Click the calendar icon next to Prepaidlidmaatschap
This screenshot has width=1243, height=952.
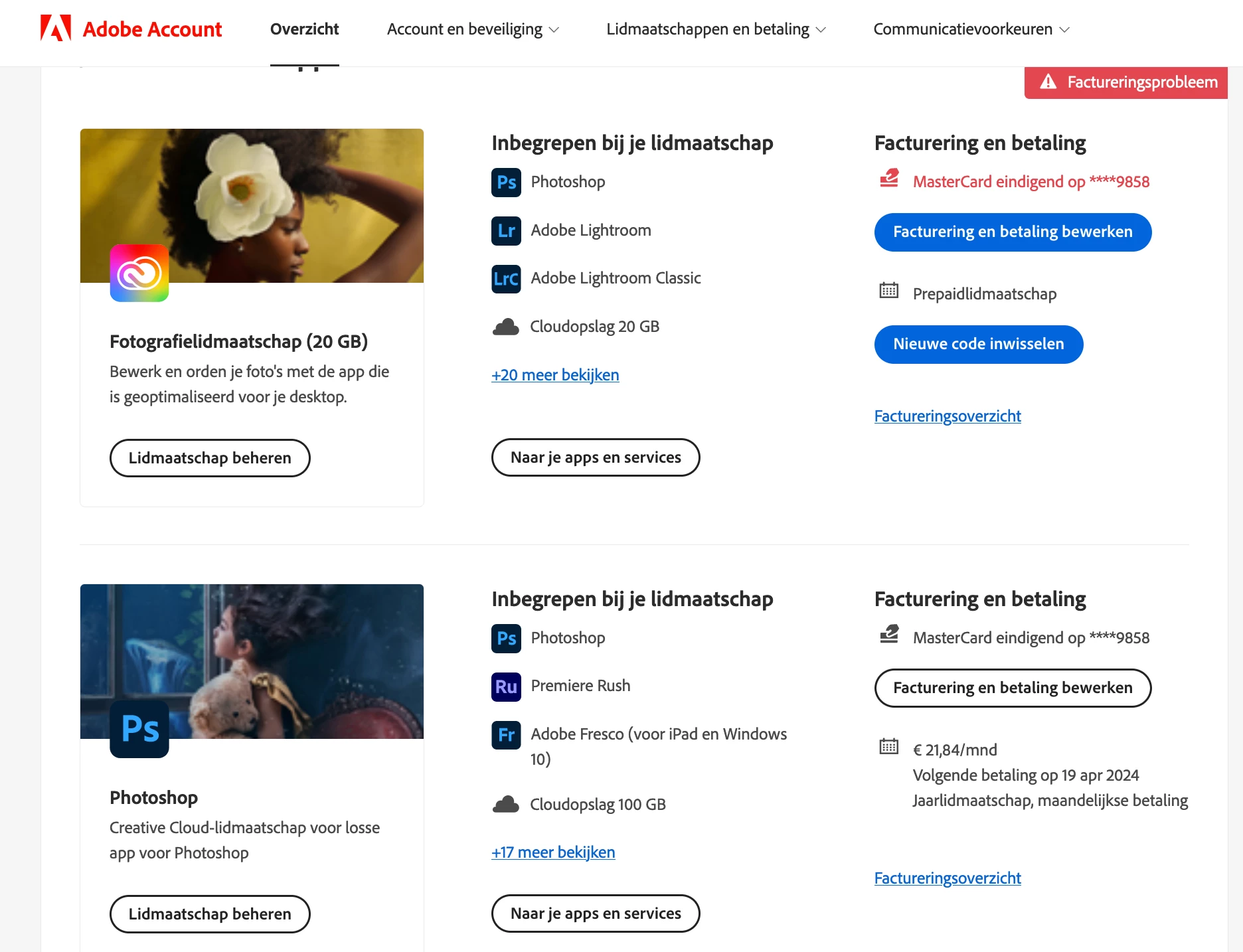coord(888,290)
